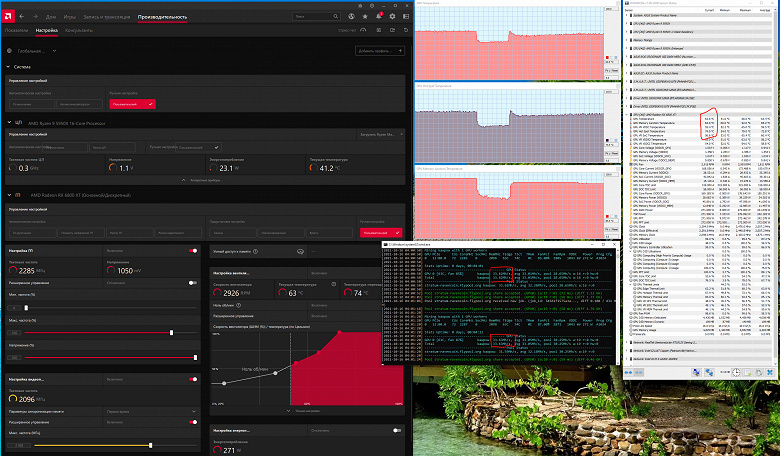
Task: Collapse the Система section
Action: [x=7, y=67]
